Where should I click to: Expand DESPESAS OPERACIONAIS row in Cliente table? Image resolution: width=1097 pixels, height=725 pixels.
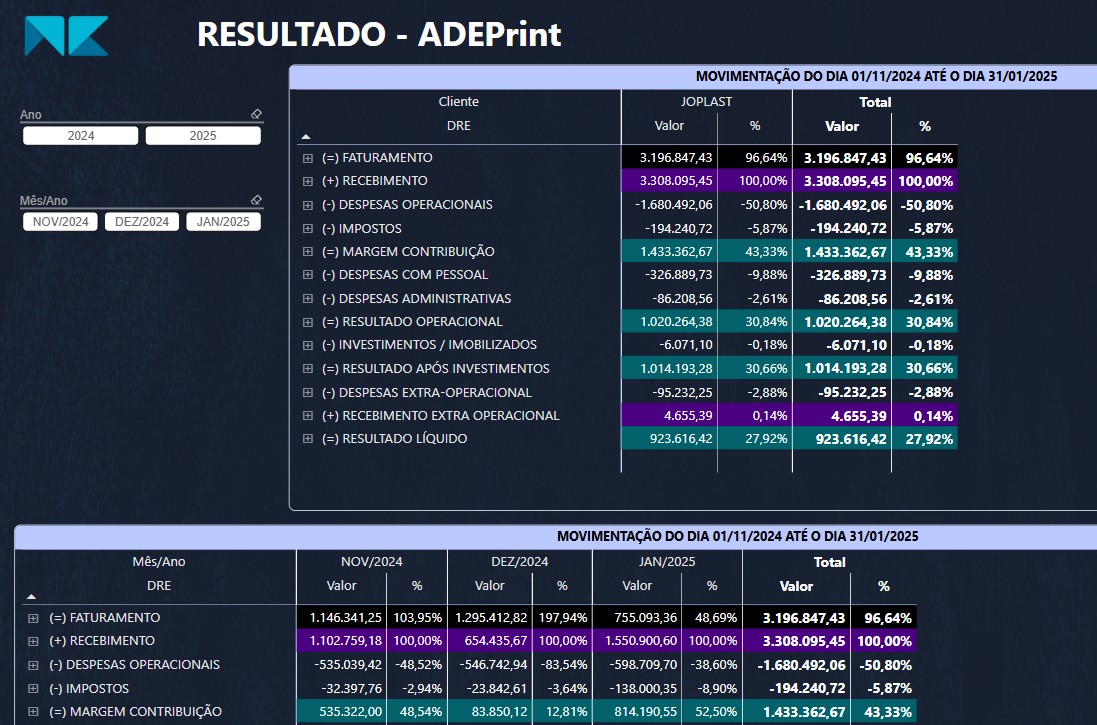307,205
